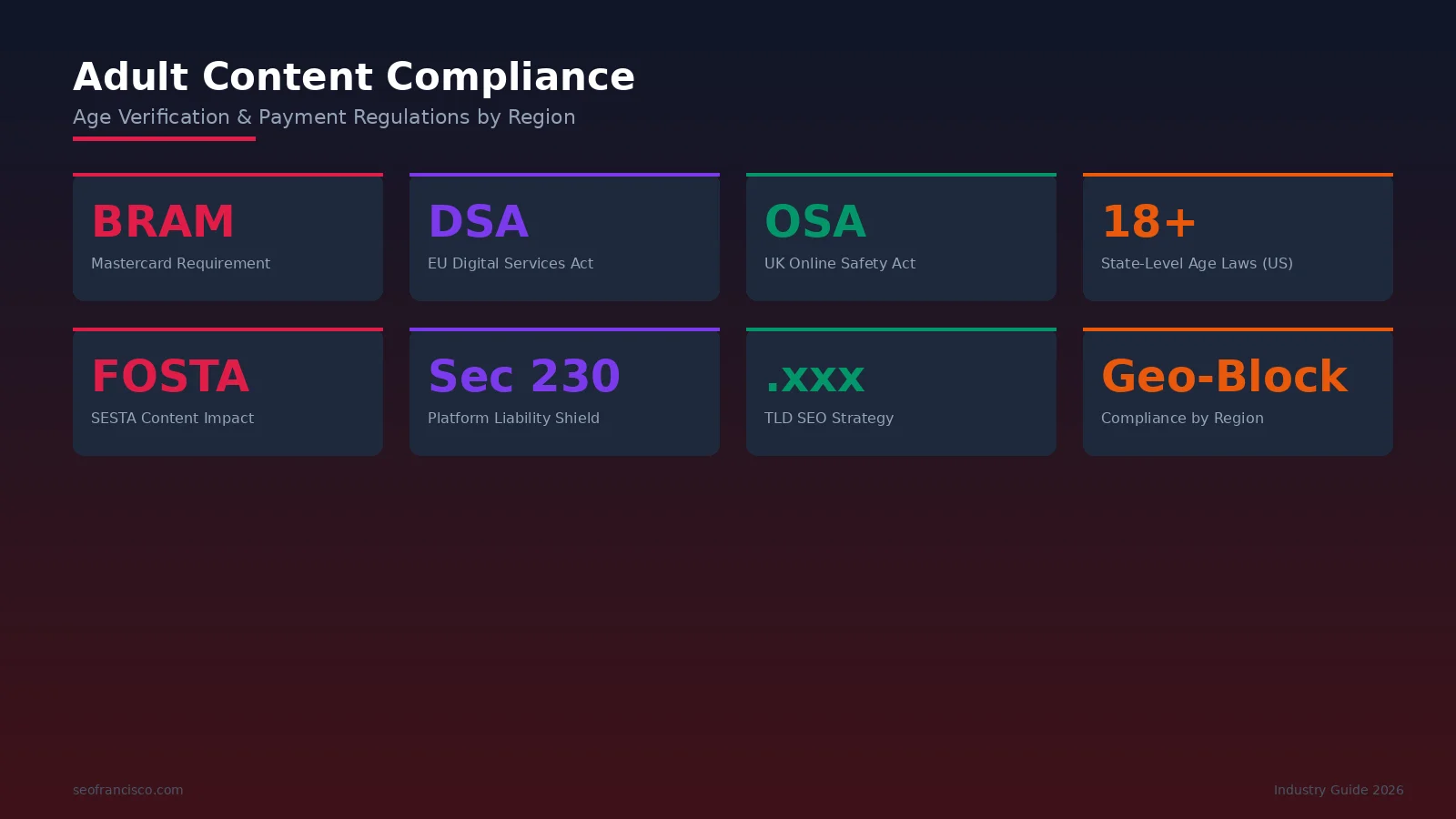Screen dimensions: 1456x819
Task: Select the Platform Liability Shield subtext
Action: click(514, 418)
